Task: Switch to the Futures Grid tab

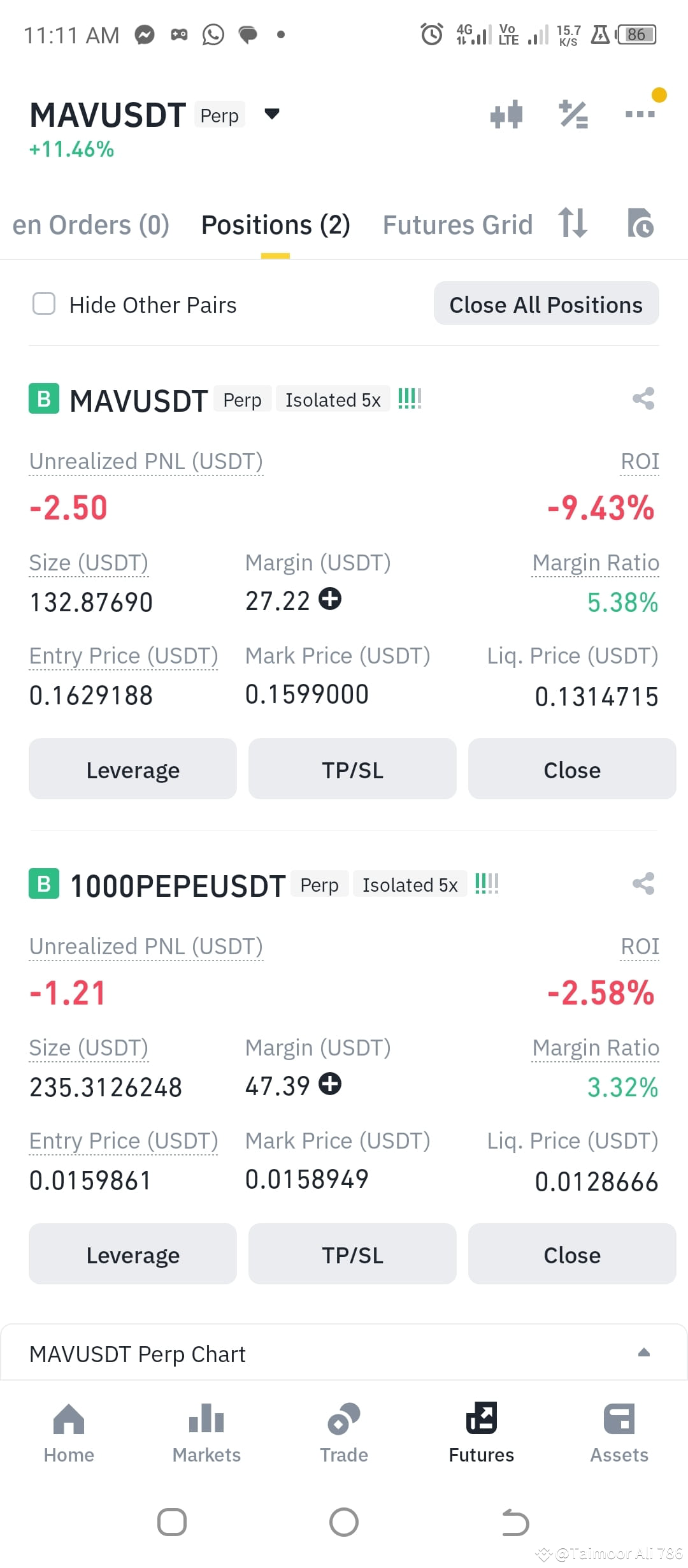Action: click(457, 225)
